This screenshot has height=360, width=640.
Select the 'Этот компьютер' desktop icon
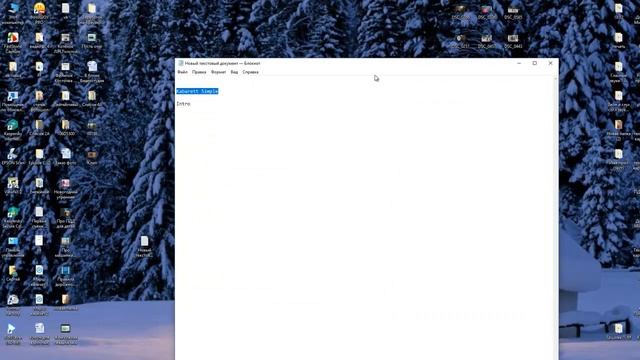click(13, 13)
